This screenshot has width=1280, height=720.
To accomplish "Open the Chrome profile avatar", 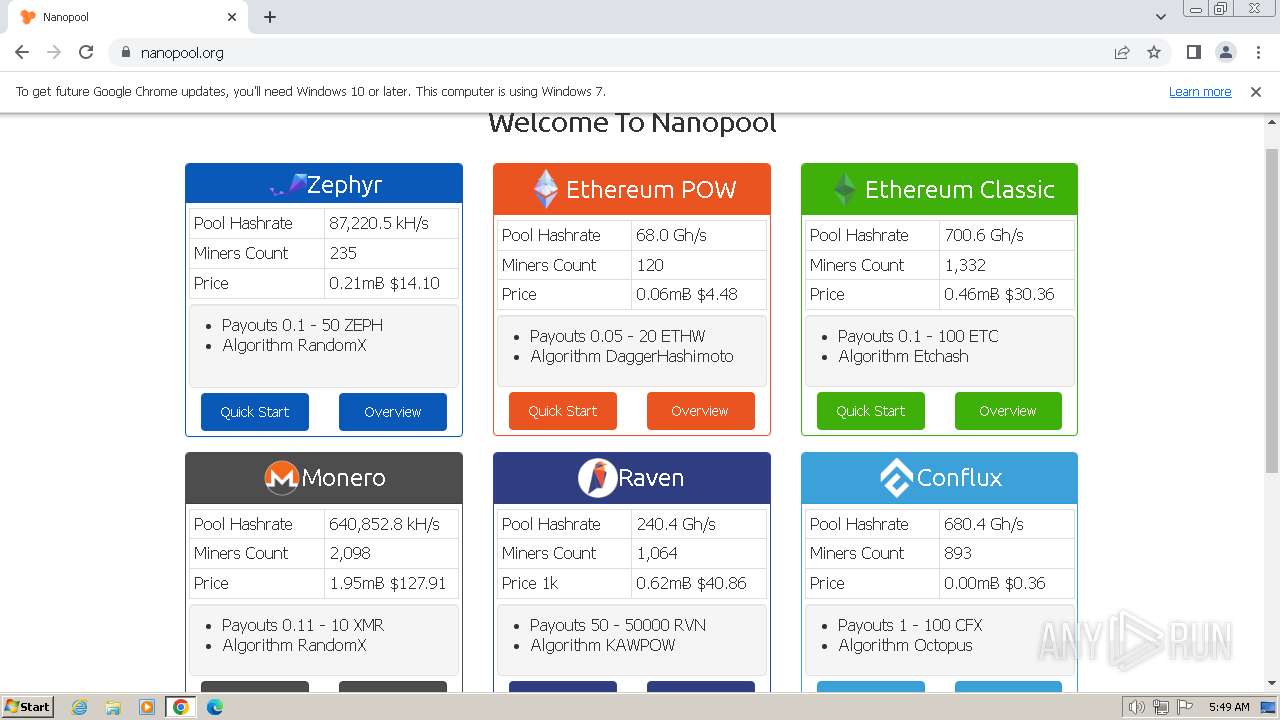I will coord(1225,52).
